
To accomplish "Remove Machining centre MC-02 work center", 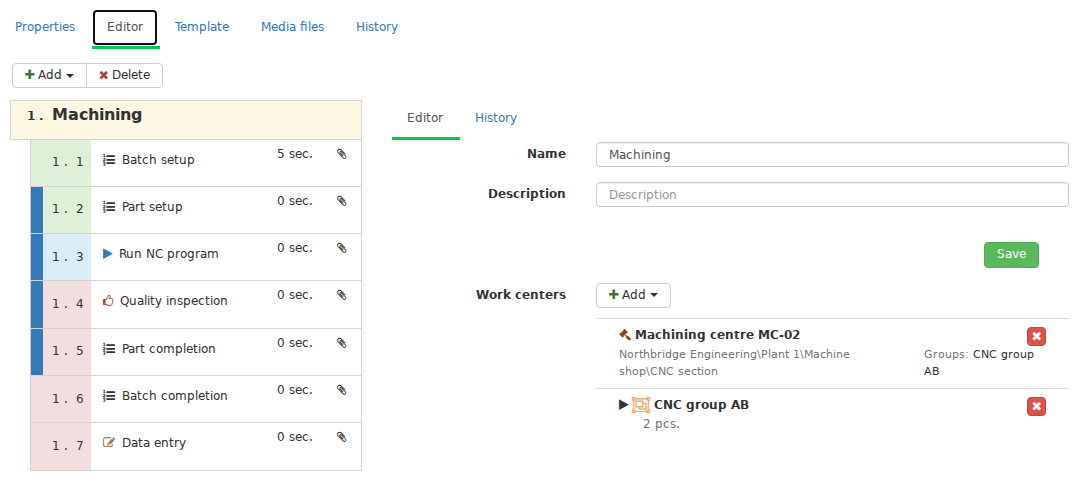I will pos(1036,336).
